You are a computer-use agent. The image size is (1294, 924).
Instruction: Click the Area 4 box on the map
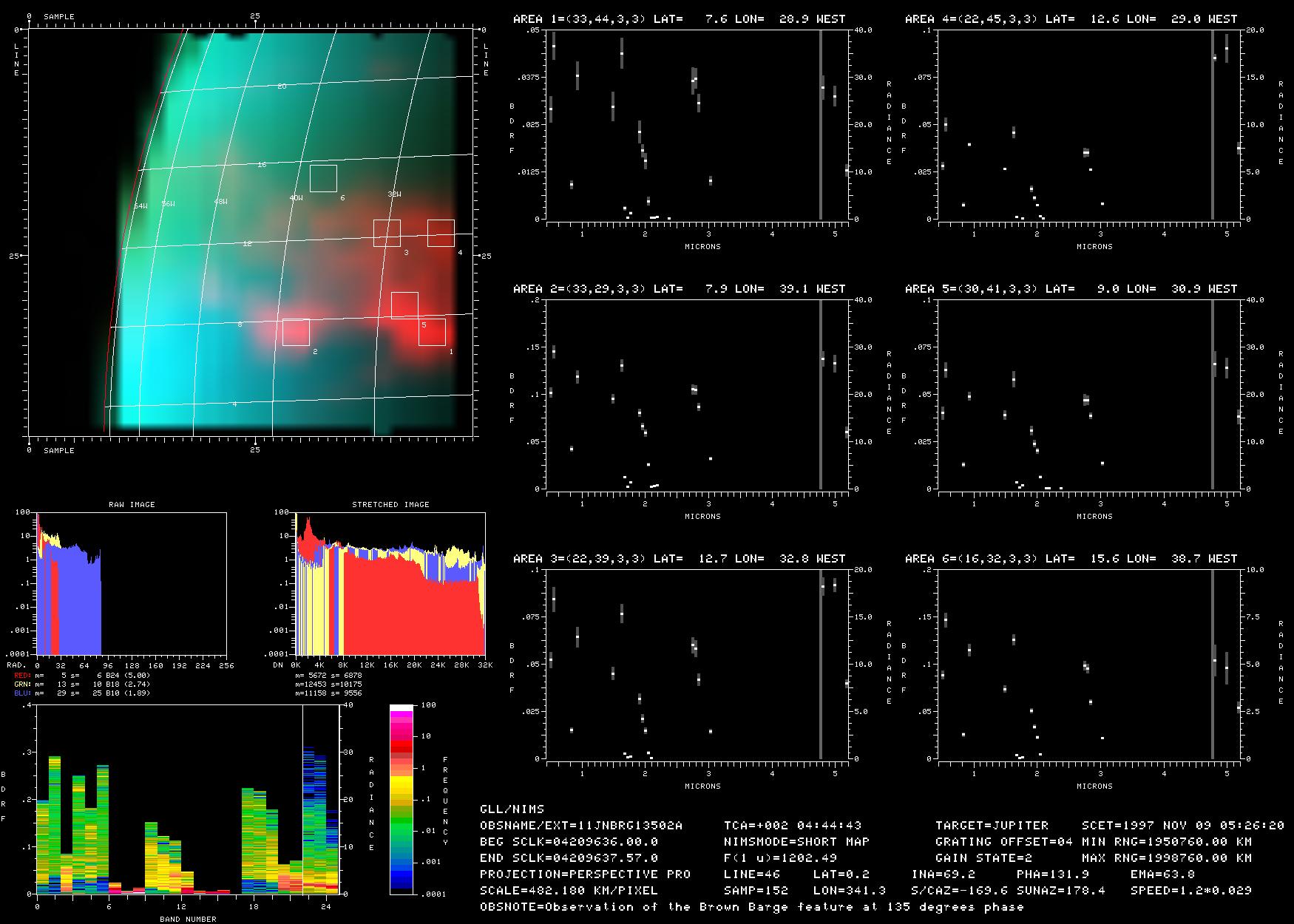point(441,233)
